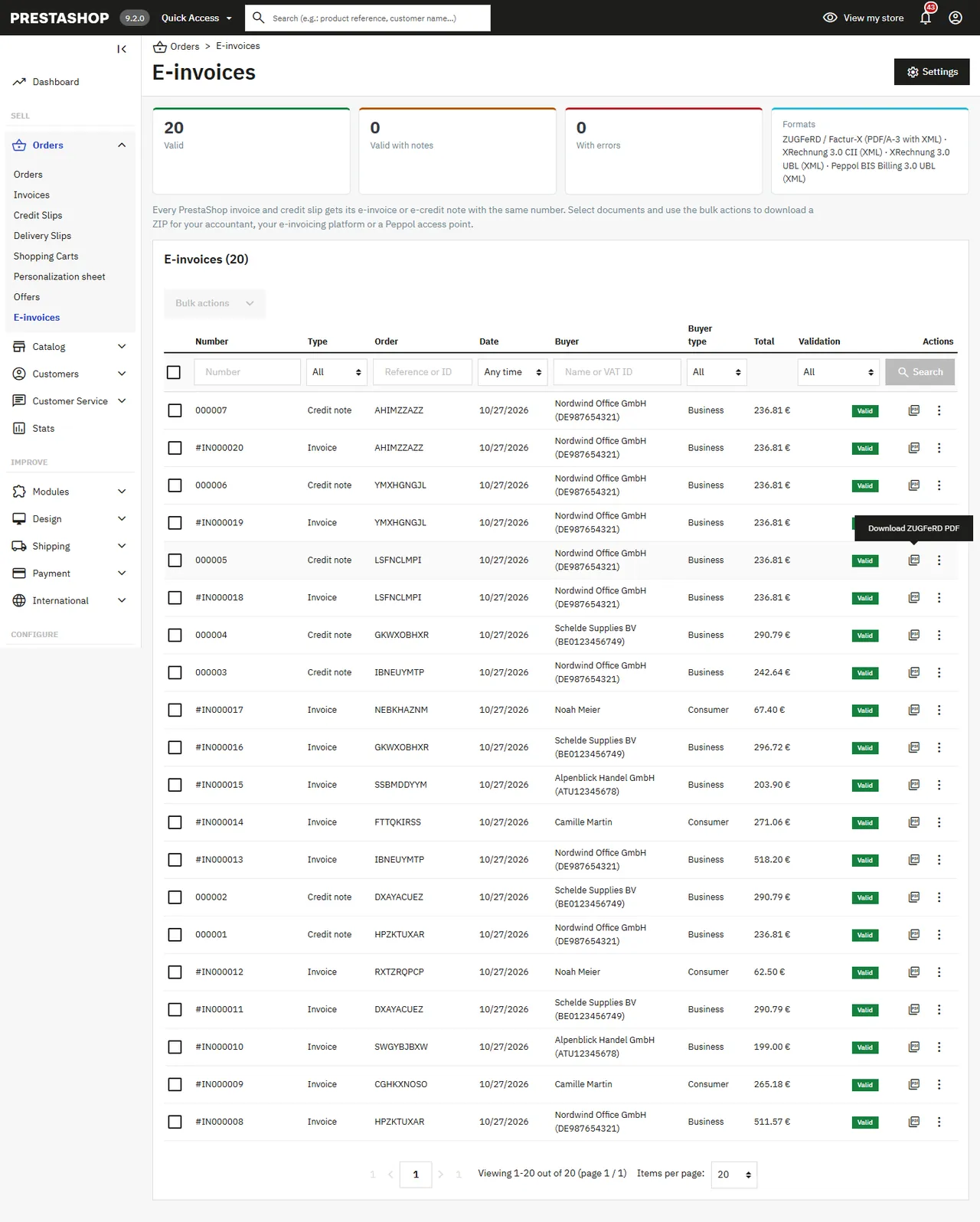Download PDF icon for invoice #IN000010
Image resolution: width=980 pixels, height=1222 pixels.
[x=913, y=1047]
